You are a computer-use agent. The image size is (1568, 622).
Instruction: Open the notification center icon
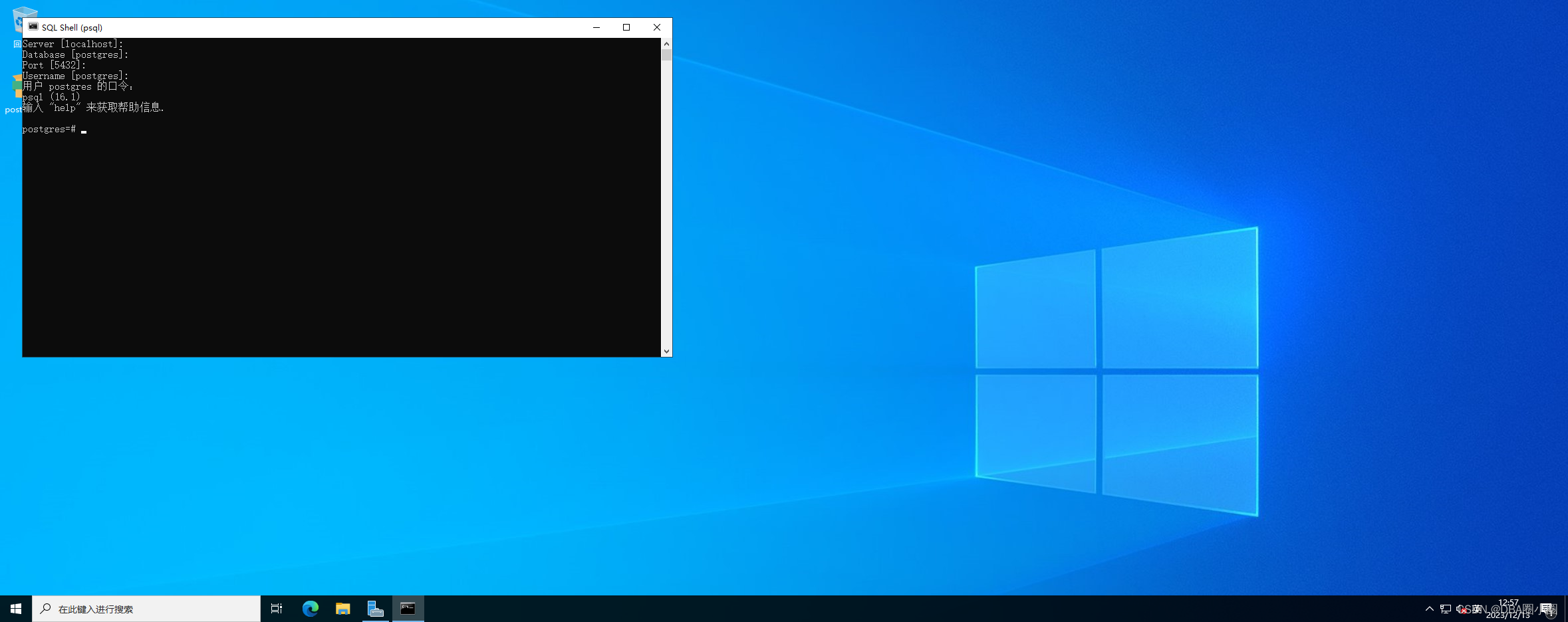click(x=1548, y=609)
